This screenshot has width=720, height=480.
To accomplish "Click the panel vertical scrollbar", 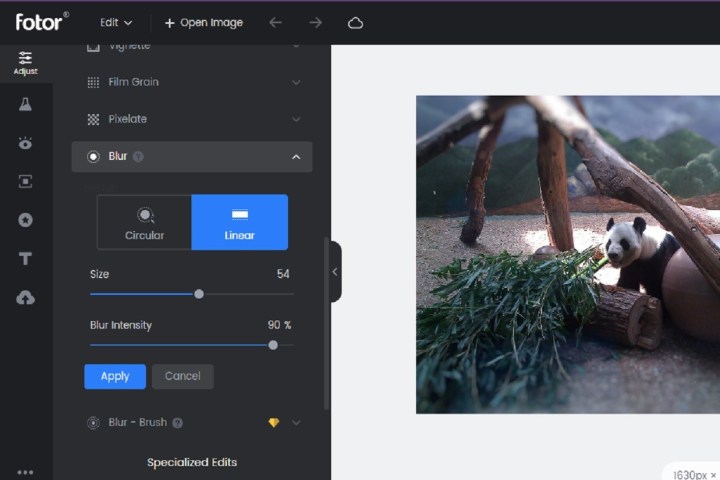I will (326, 323).
